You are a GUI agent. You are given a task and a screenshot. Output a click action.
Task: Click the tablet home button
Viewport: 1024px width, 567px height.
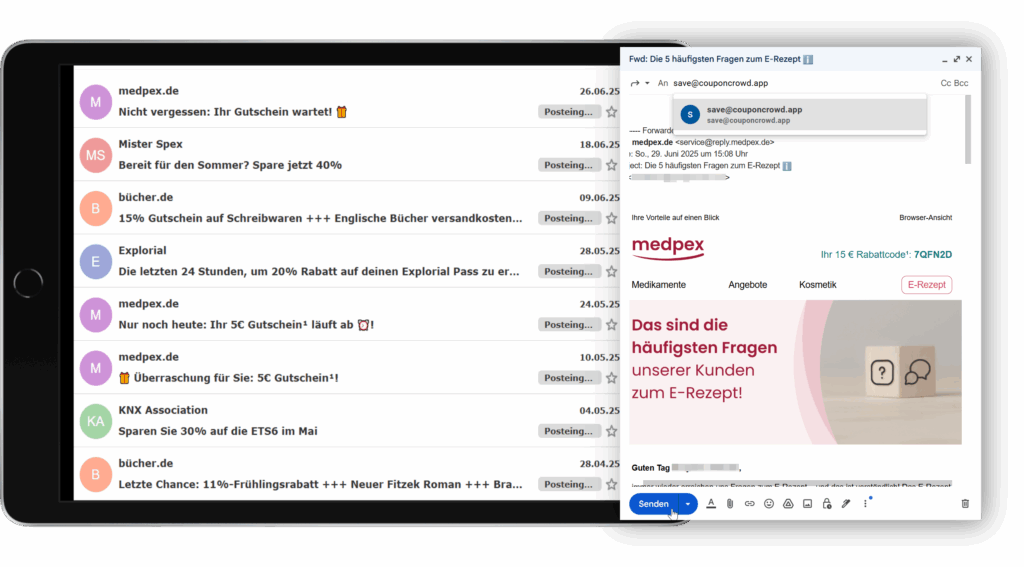pos(28,283)
